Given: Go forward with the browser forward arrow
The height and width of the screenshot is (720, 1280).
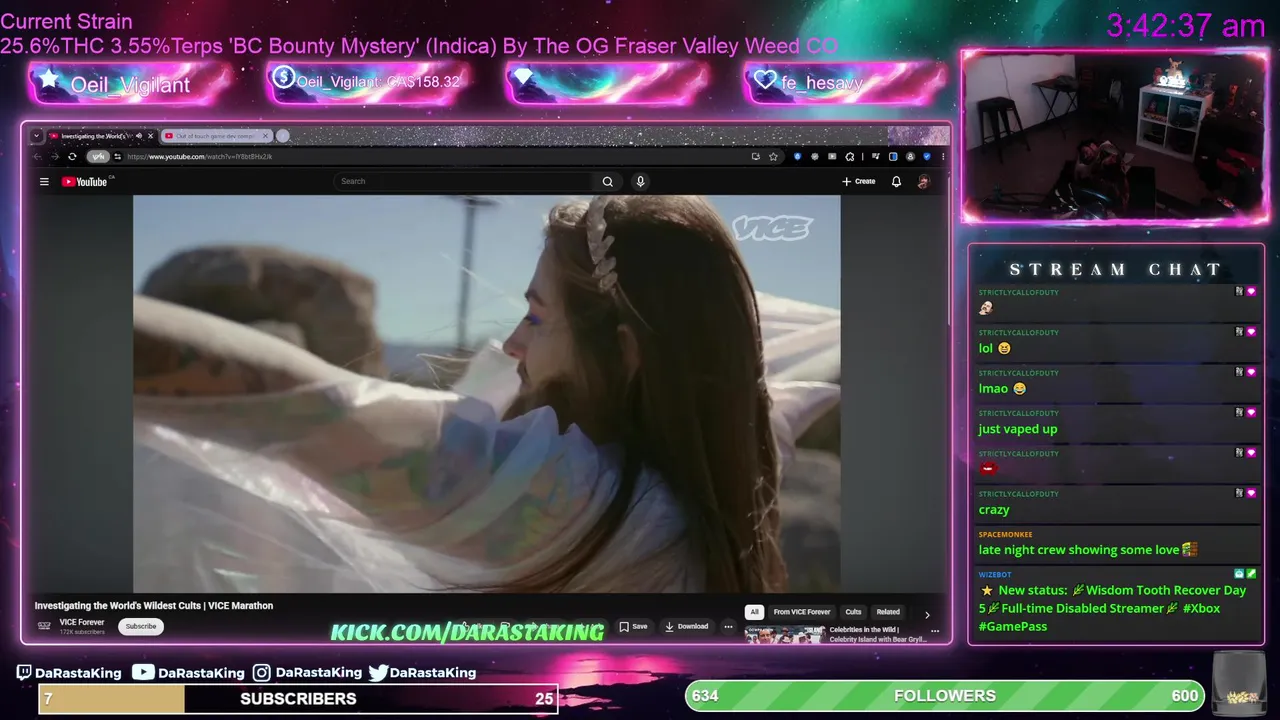Looking at the screenshot, I should (x=54, y=156).
